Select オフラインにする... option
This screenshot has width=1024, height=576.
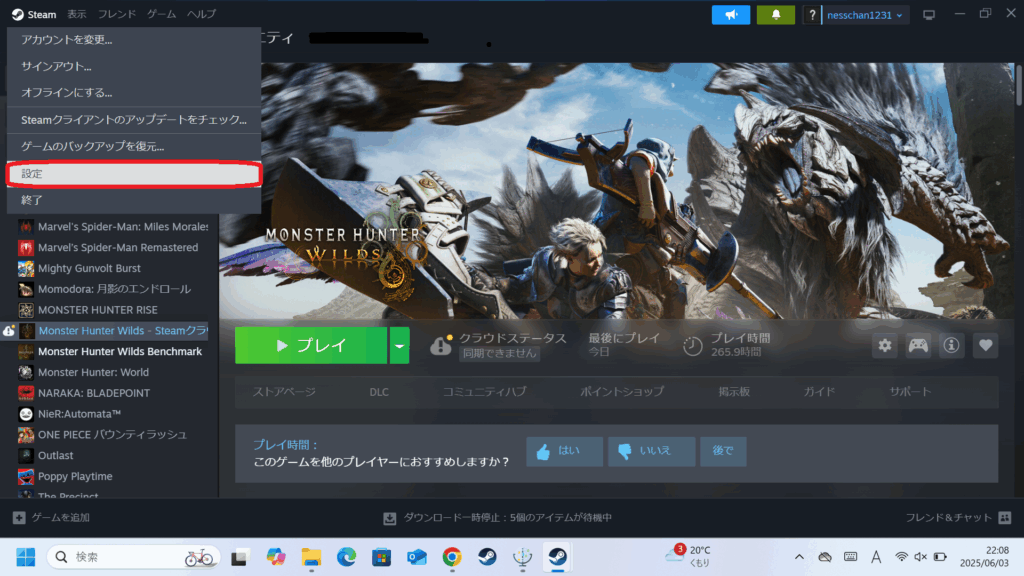[x=134, y=93]
